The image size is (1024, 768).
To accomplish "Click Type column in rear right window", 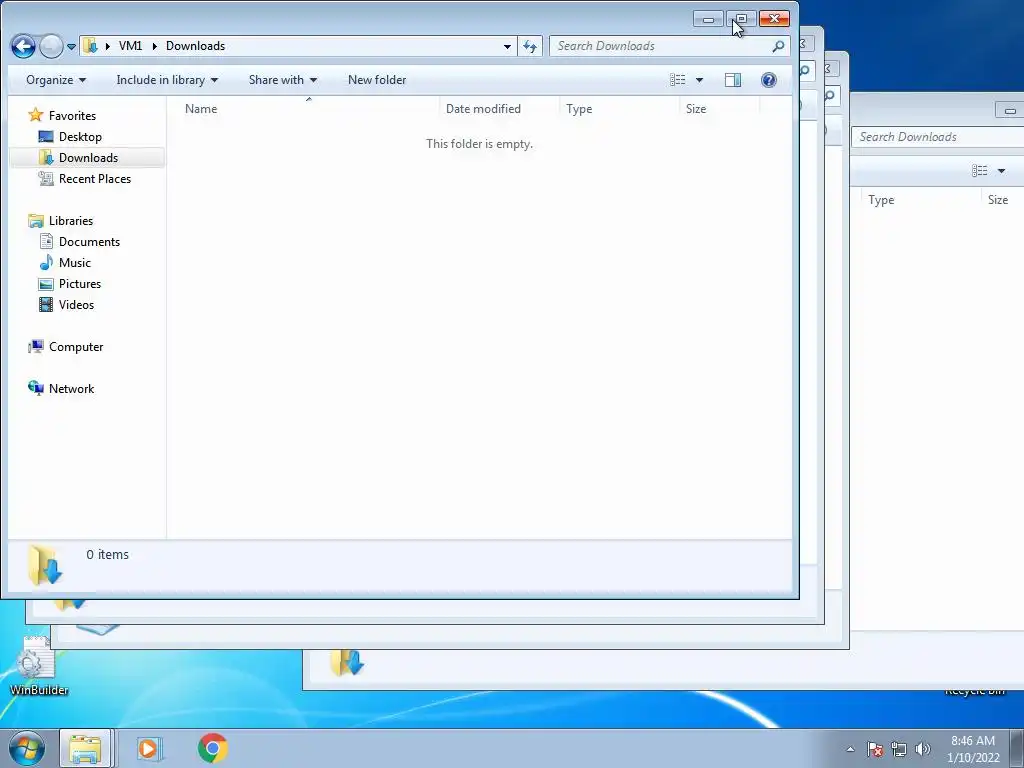I will pyautogui.click(x=881, y=200).
